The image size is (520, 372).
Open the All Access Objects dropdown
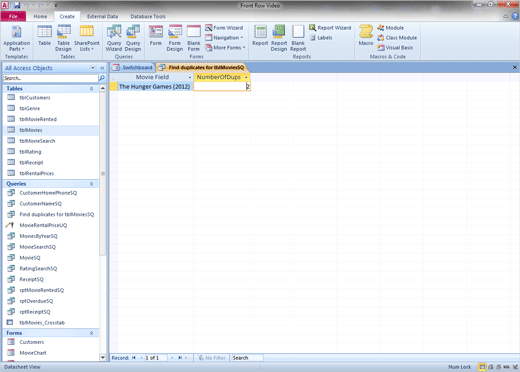click(93, 68)
